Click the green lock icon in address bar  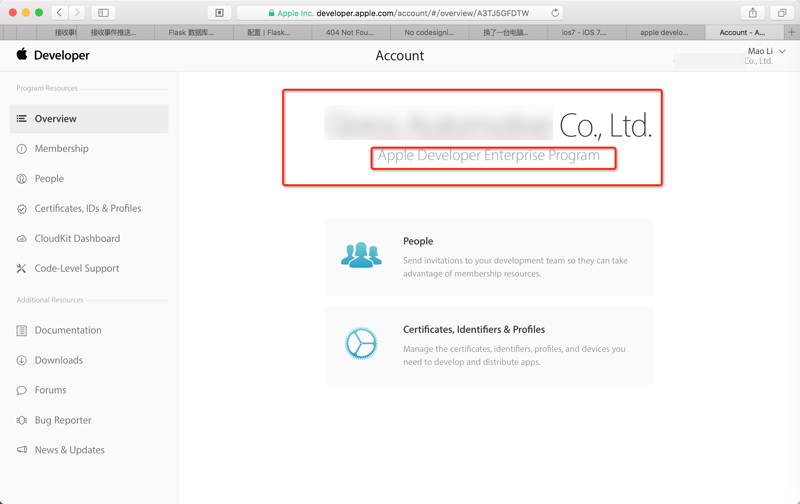point(271,13)
